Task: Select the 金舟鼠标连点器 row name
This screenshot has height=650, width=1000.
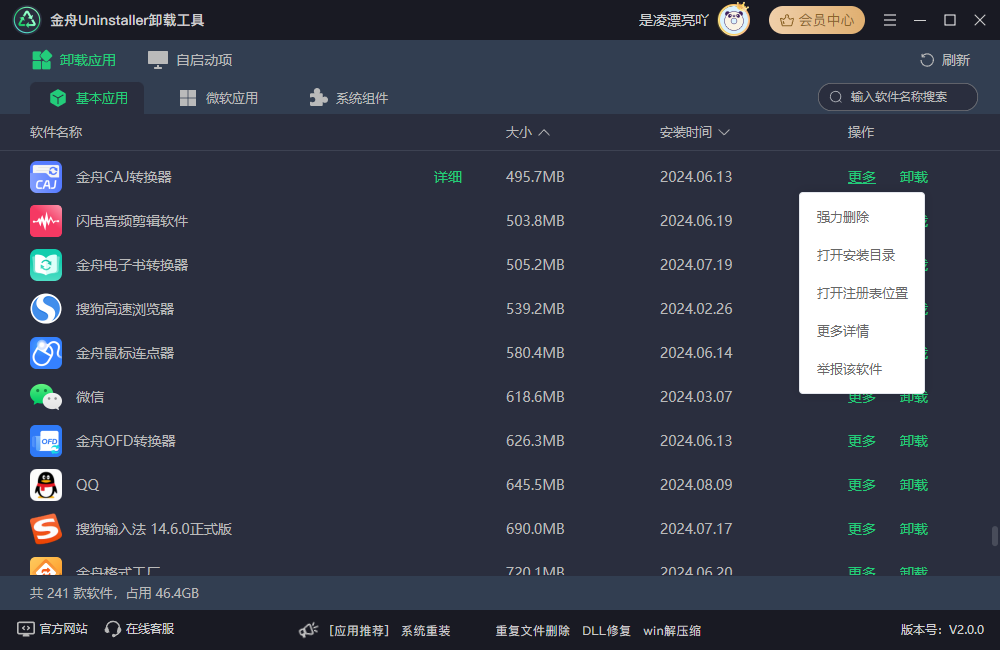Action: coord(125,353)
